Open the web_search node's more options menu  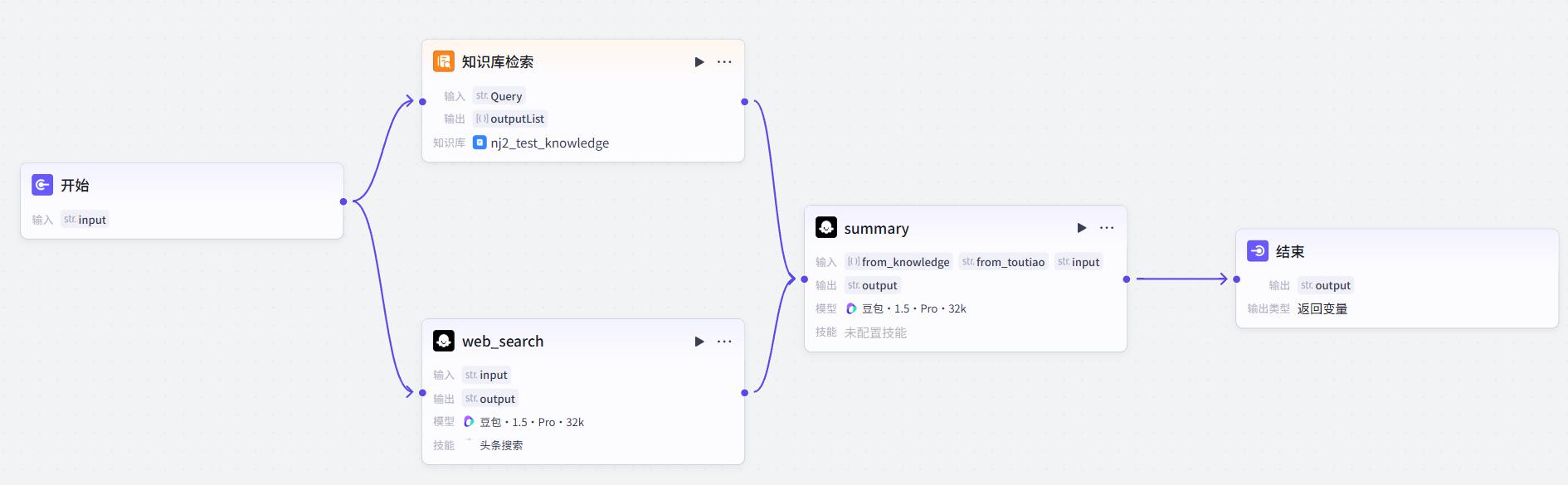(x=724, y=342)
